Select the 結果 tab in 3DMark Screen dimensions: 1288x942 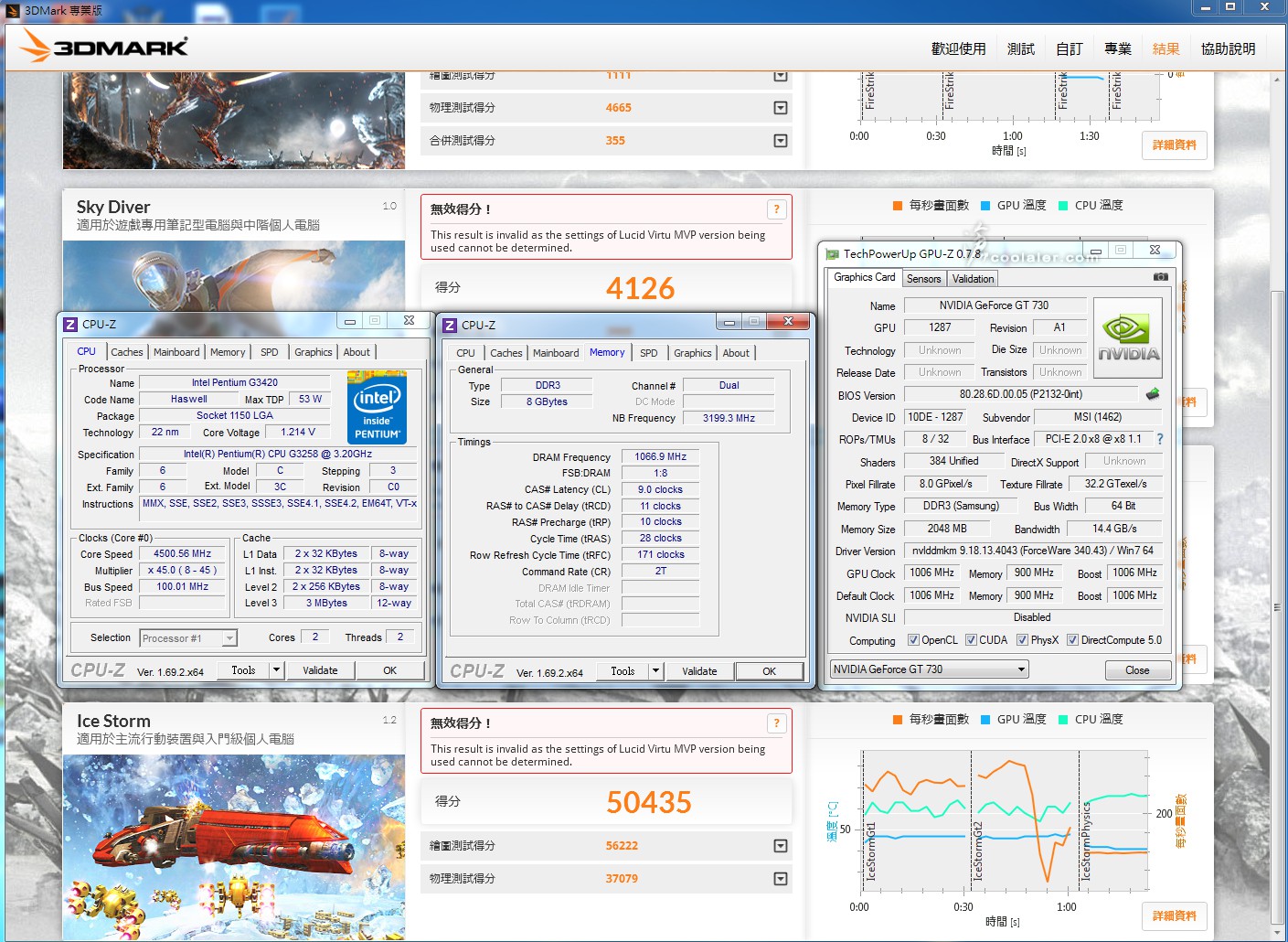tap(1166, 48)
